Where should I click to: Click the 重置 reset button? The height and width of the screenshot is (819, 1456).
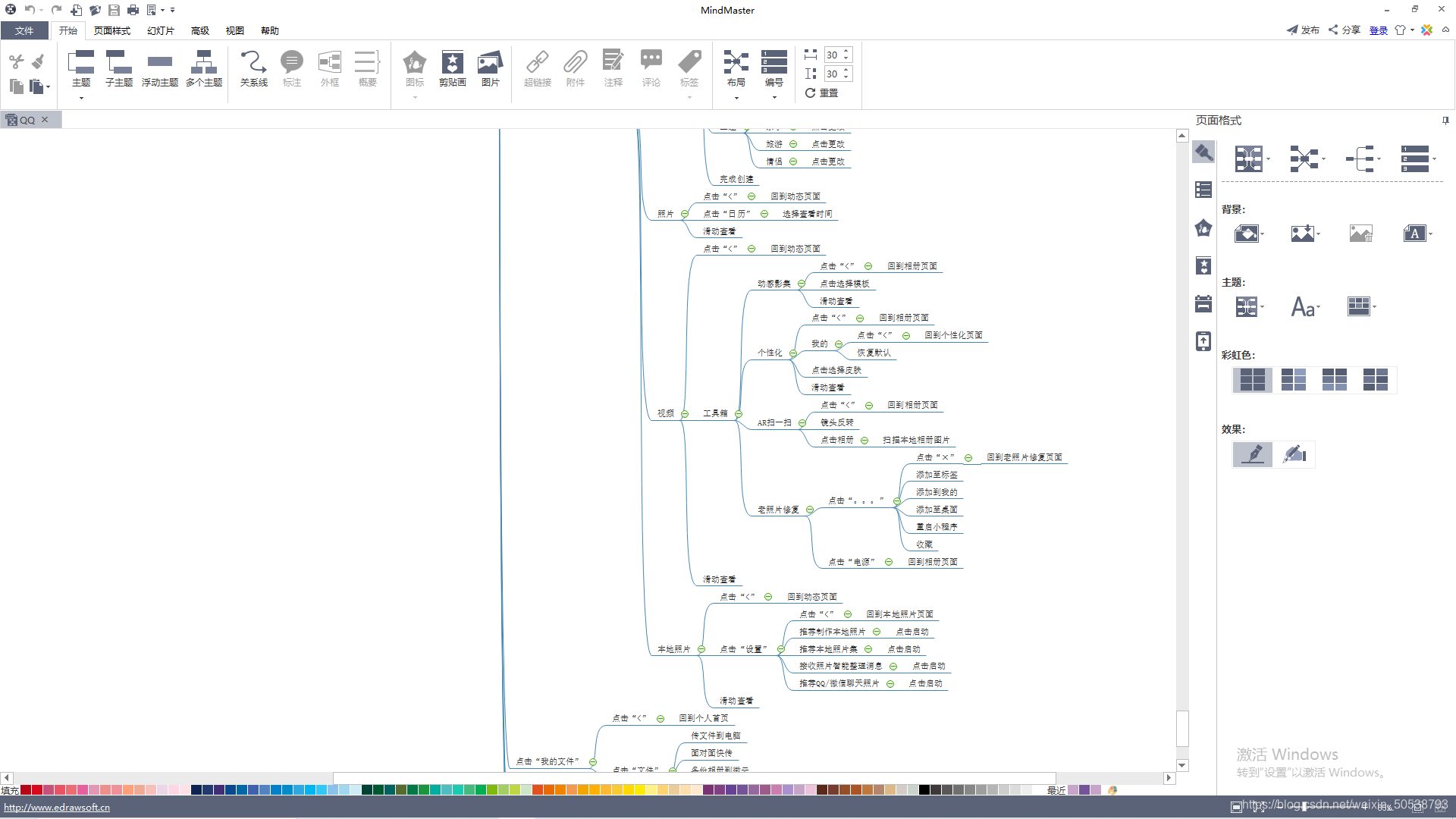(x=822, y=93)
